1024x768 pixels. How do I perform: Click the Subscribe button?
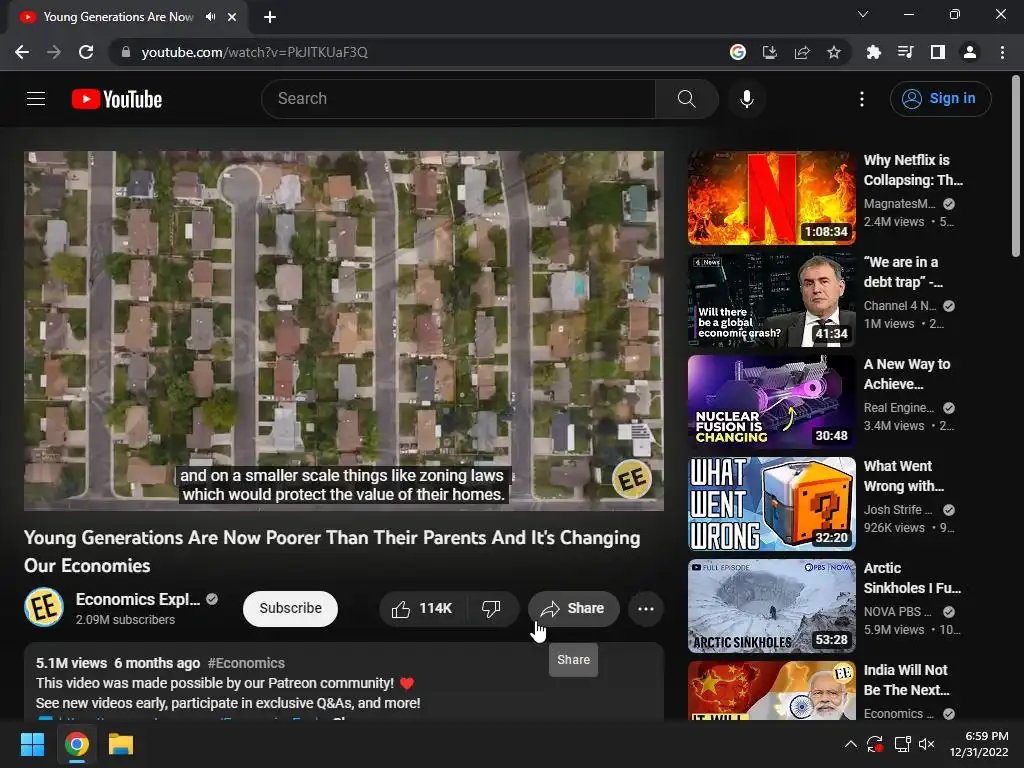291,609
